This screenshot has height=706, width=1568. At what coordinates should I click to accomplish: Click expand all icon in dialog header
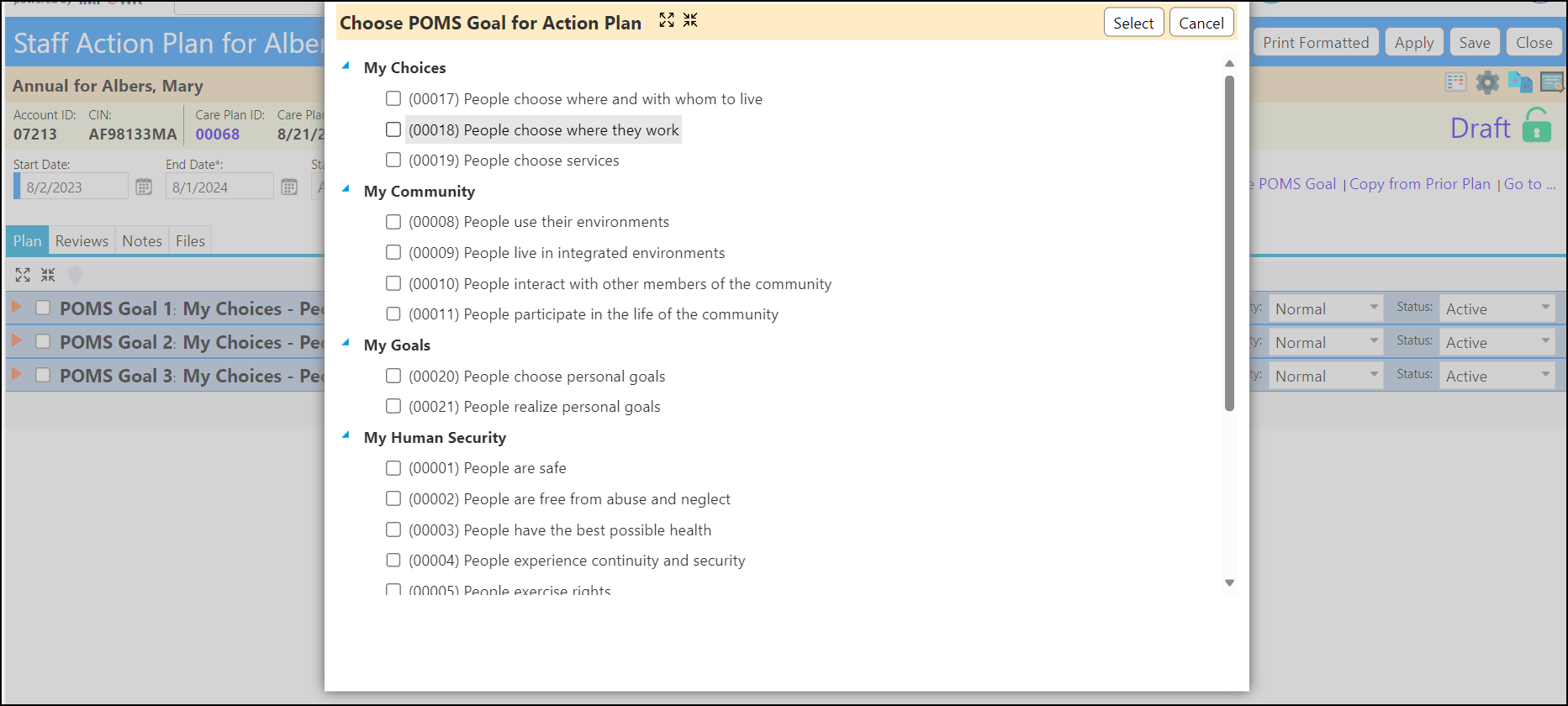(x=667, y=20)
